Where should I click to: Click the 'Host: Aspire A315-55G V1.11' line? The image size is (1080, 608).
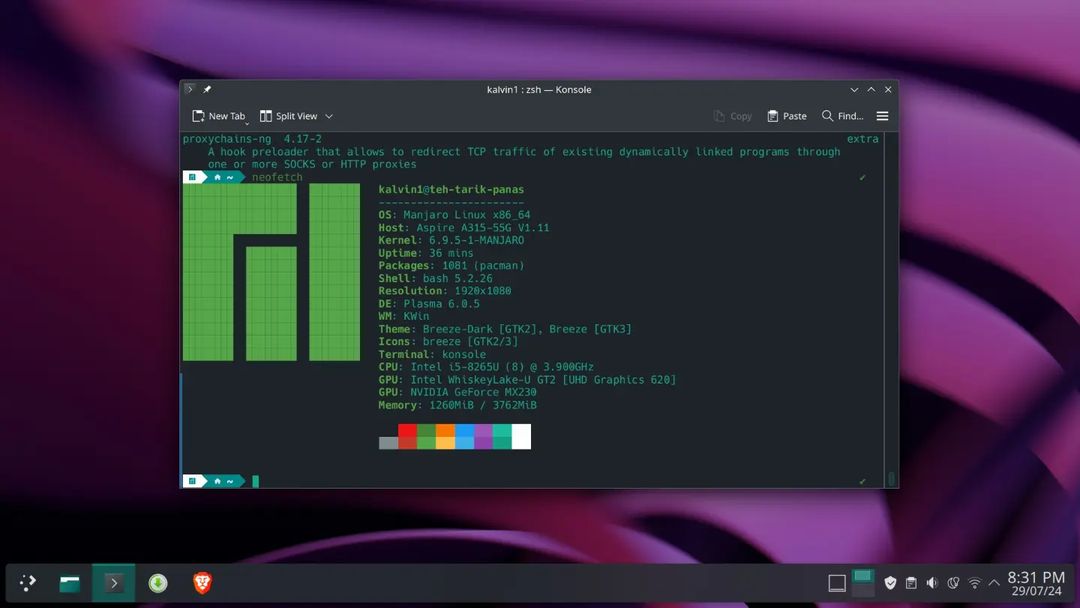[464, 227]
